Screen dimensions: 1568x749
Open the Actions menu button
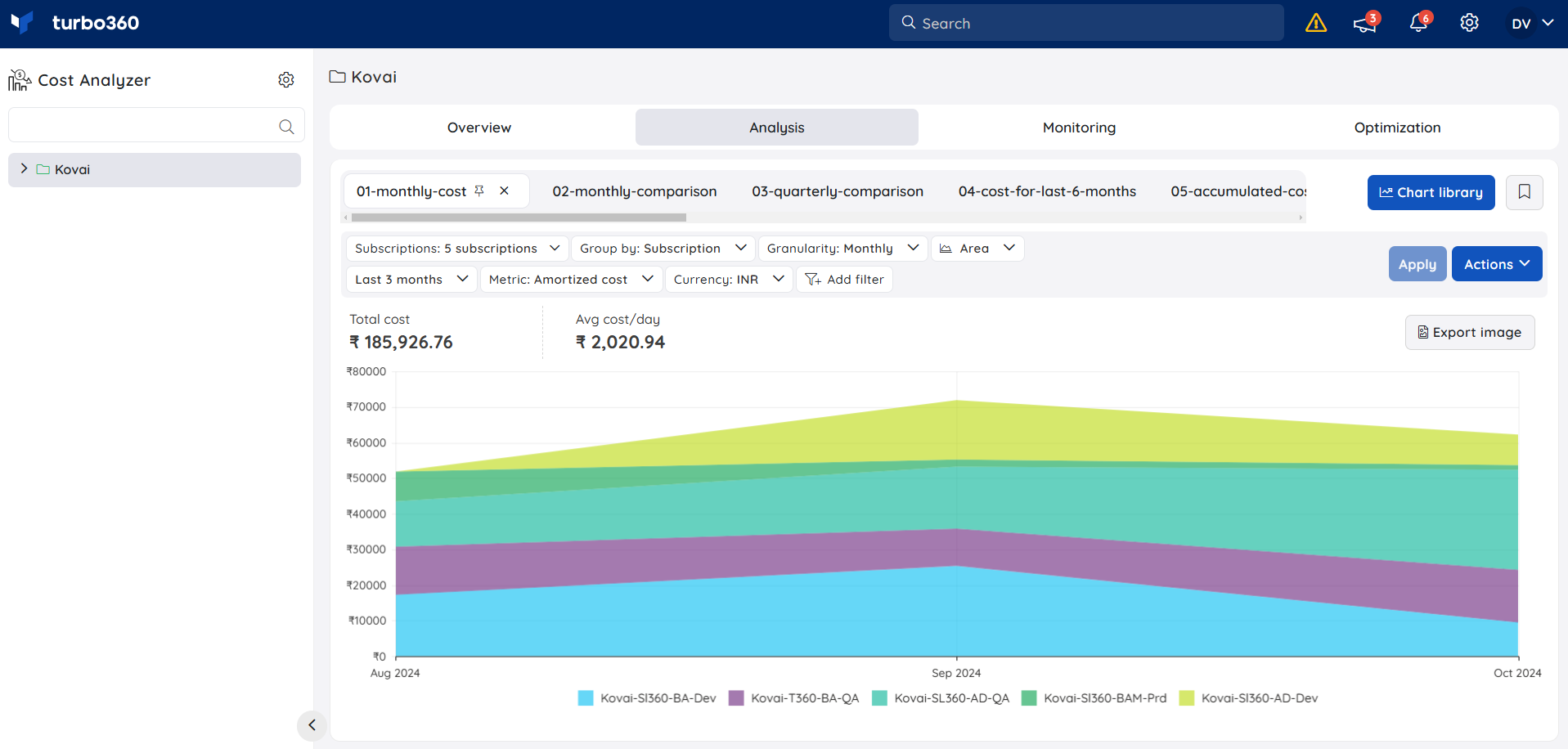coord(1497,264)
